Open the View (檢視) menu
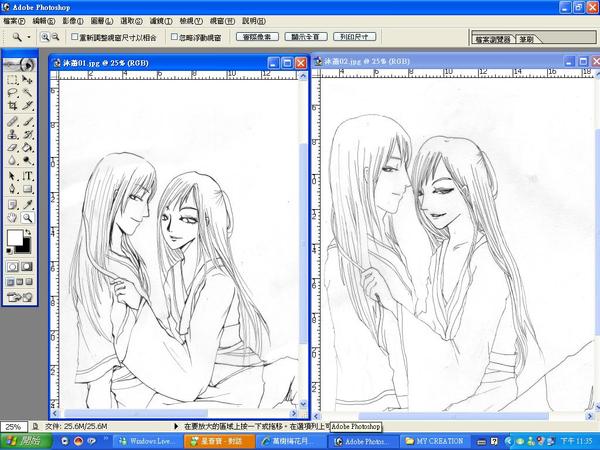600x450 pixels. [x=191, y=21]
